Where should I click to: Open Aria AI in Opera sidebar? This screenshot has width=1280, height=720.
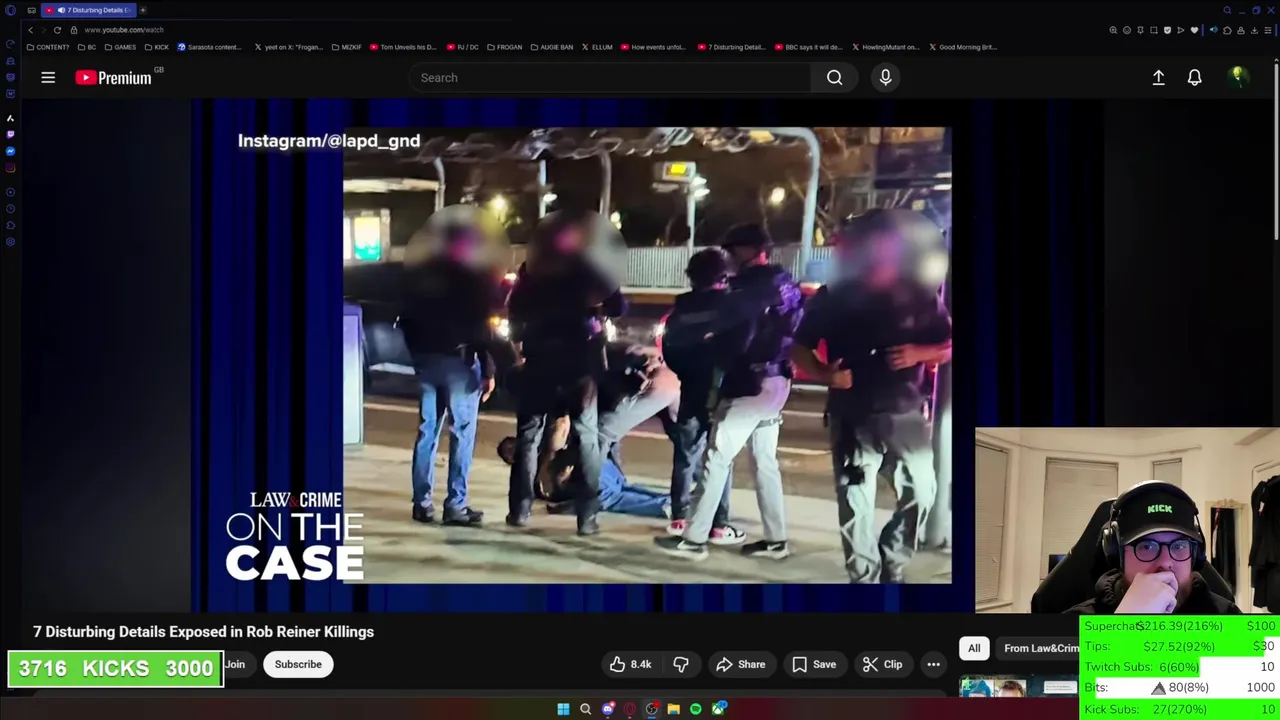tap(10, 118)
